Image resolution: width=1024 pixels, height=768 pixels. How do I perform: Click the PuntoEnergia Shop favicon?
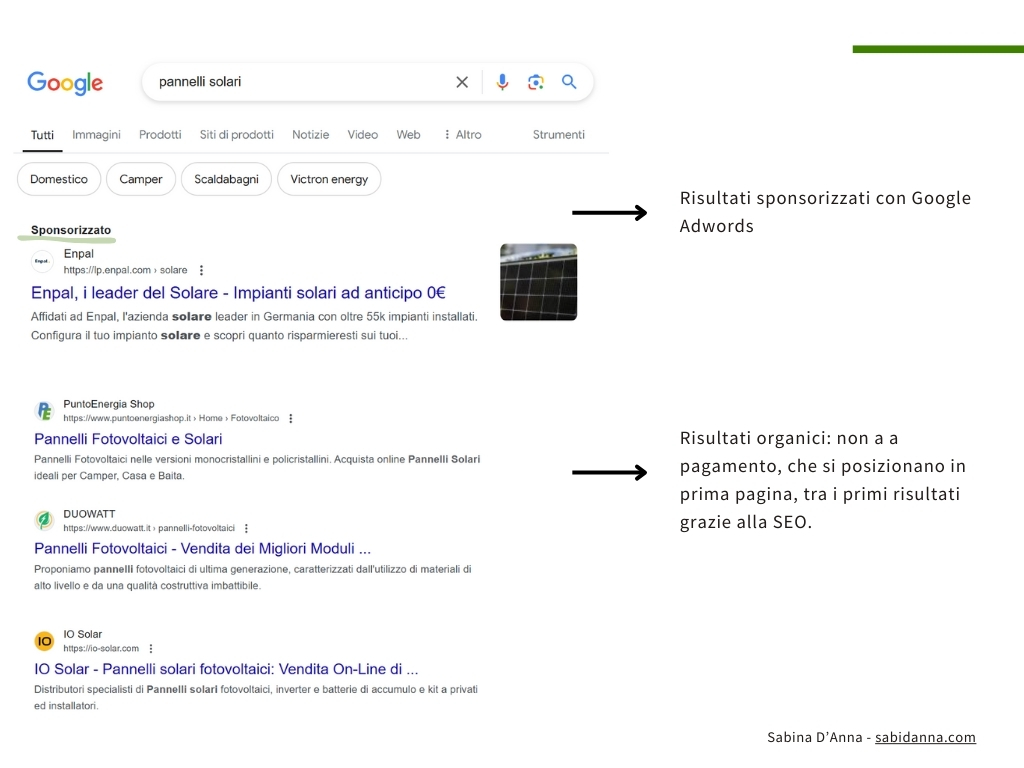coord(44,411)
